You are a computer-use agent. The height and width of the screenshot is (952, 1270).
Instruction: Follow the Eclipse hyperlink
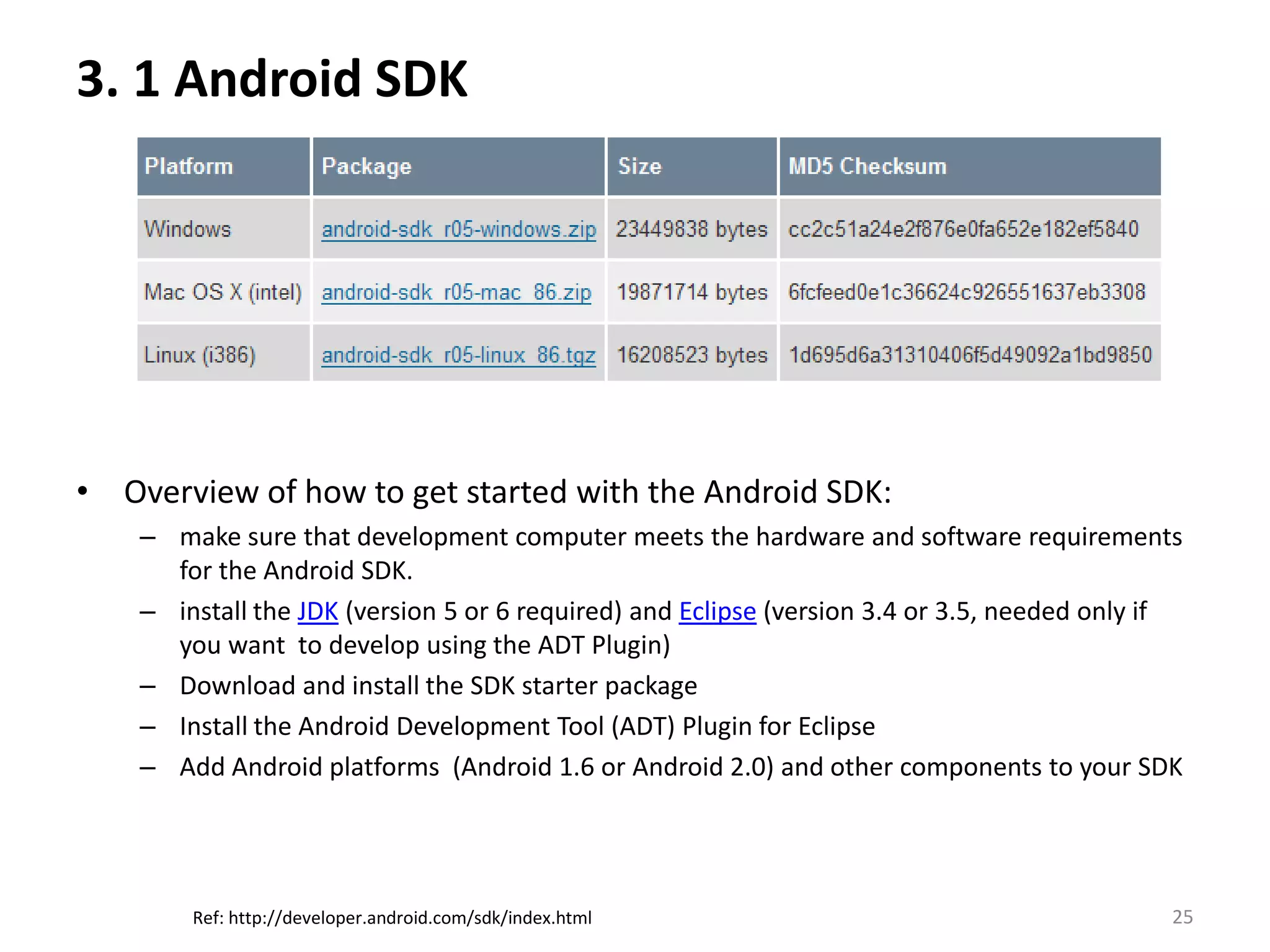[x=717, y=612]
